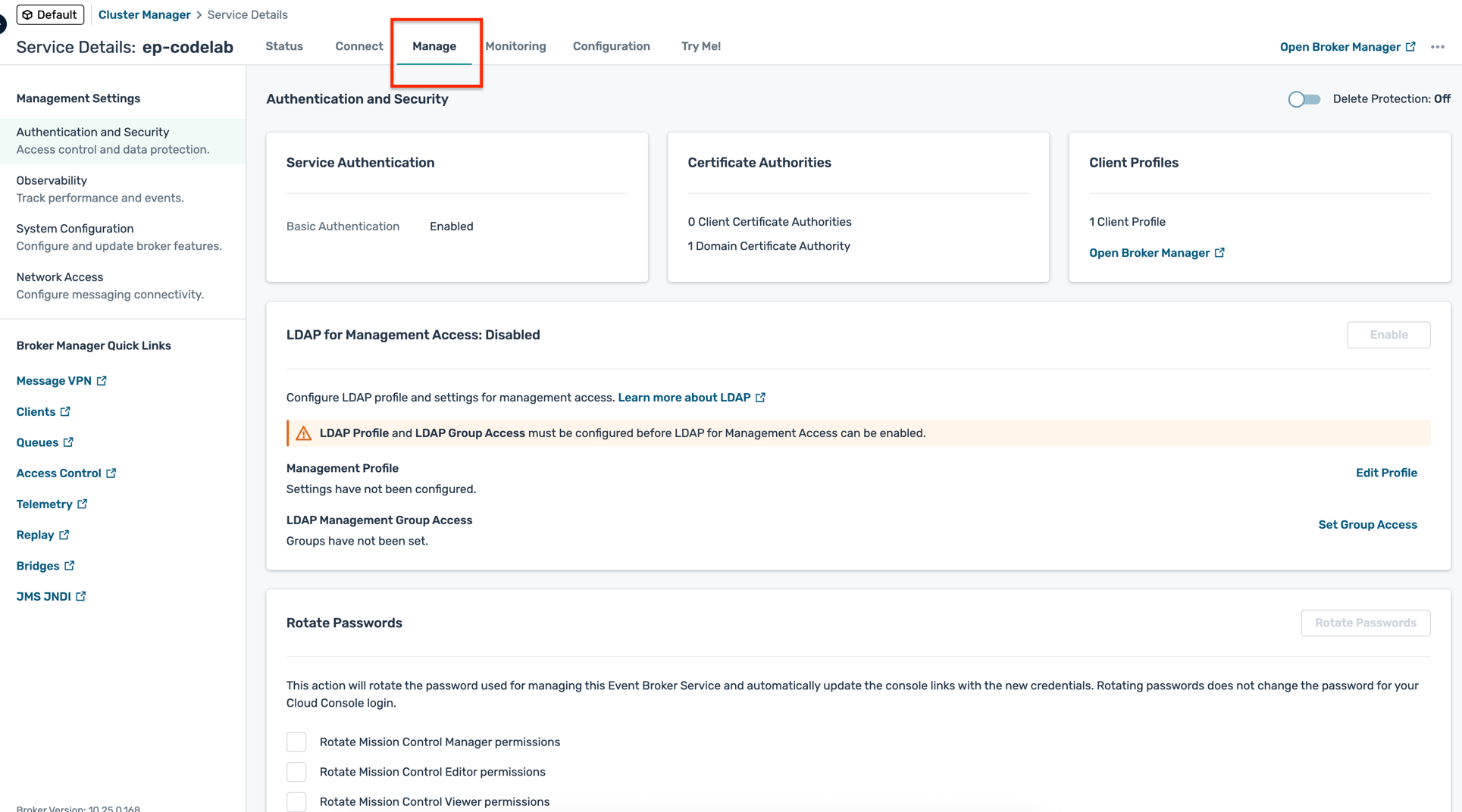Open the Default environment selector

point(50,14)
